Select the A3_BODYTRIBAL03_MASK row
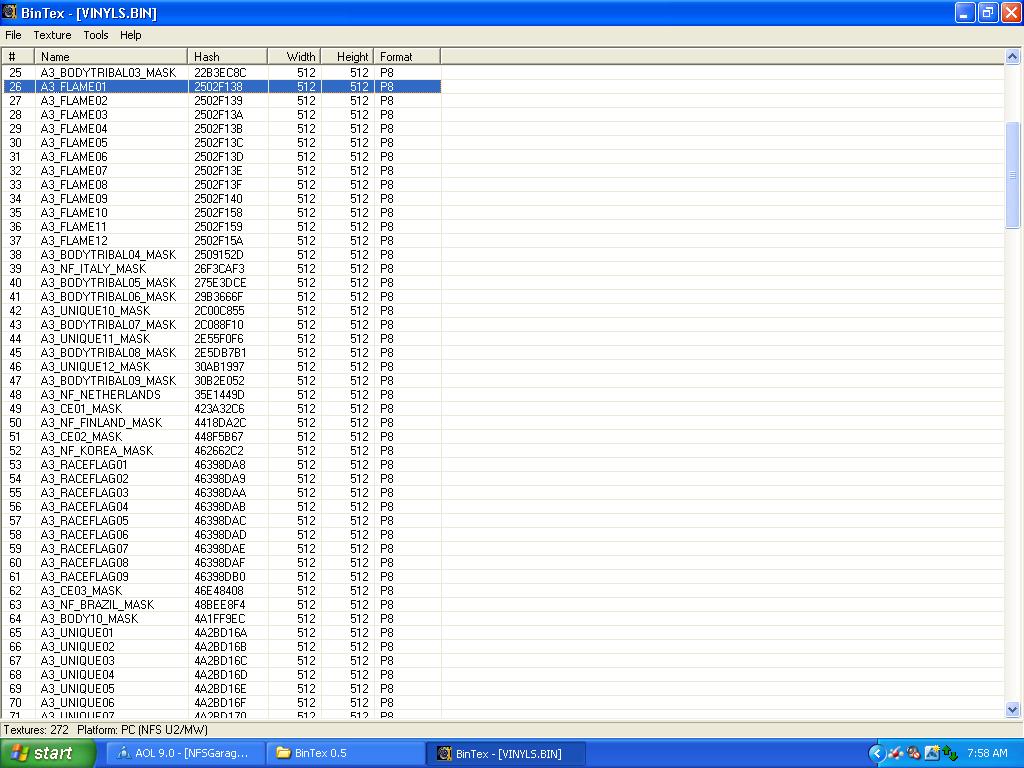 click(222, 72)
